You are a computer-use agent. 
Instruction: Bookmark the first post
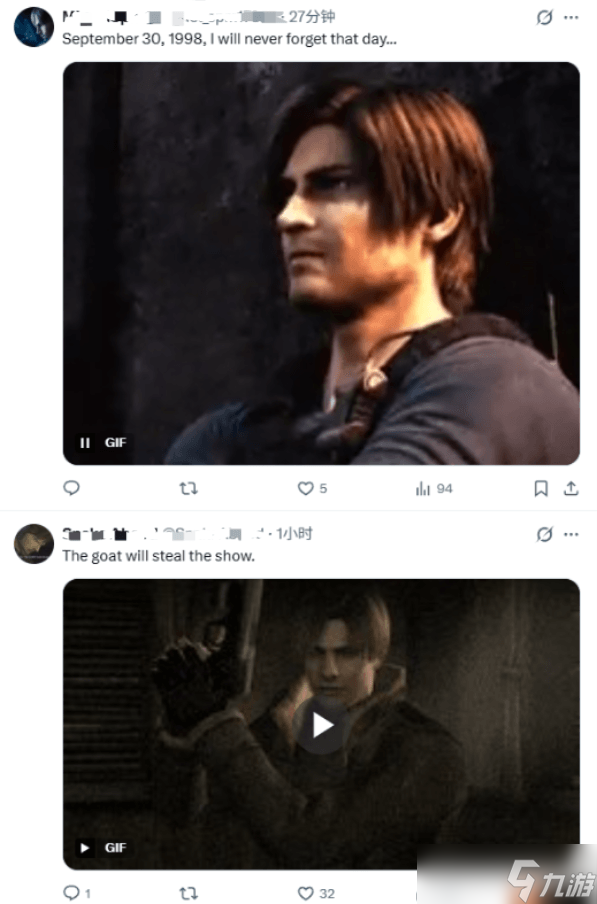pos(541,489)
